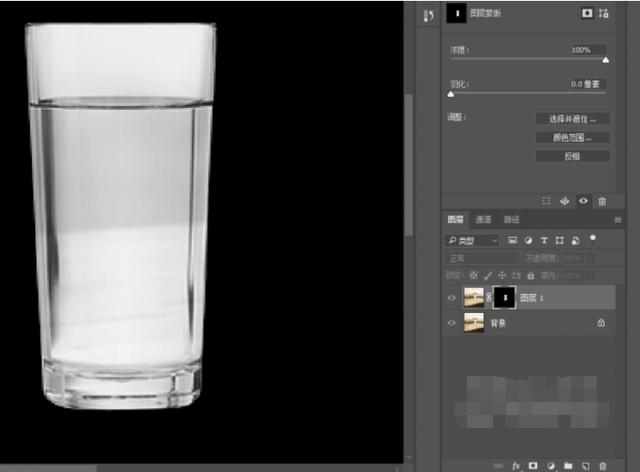Viewport: 640px width, 472px height.
Task: Open the layer filter type dropdown
Action: click(472, 241)
